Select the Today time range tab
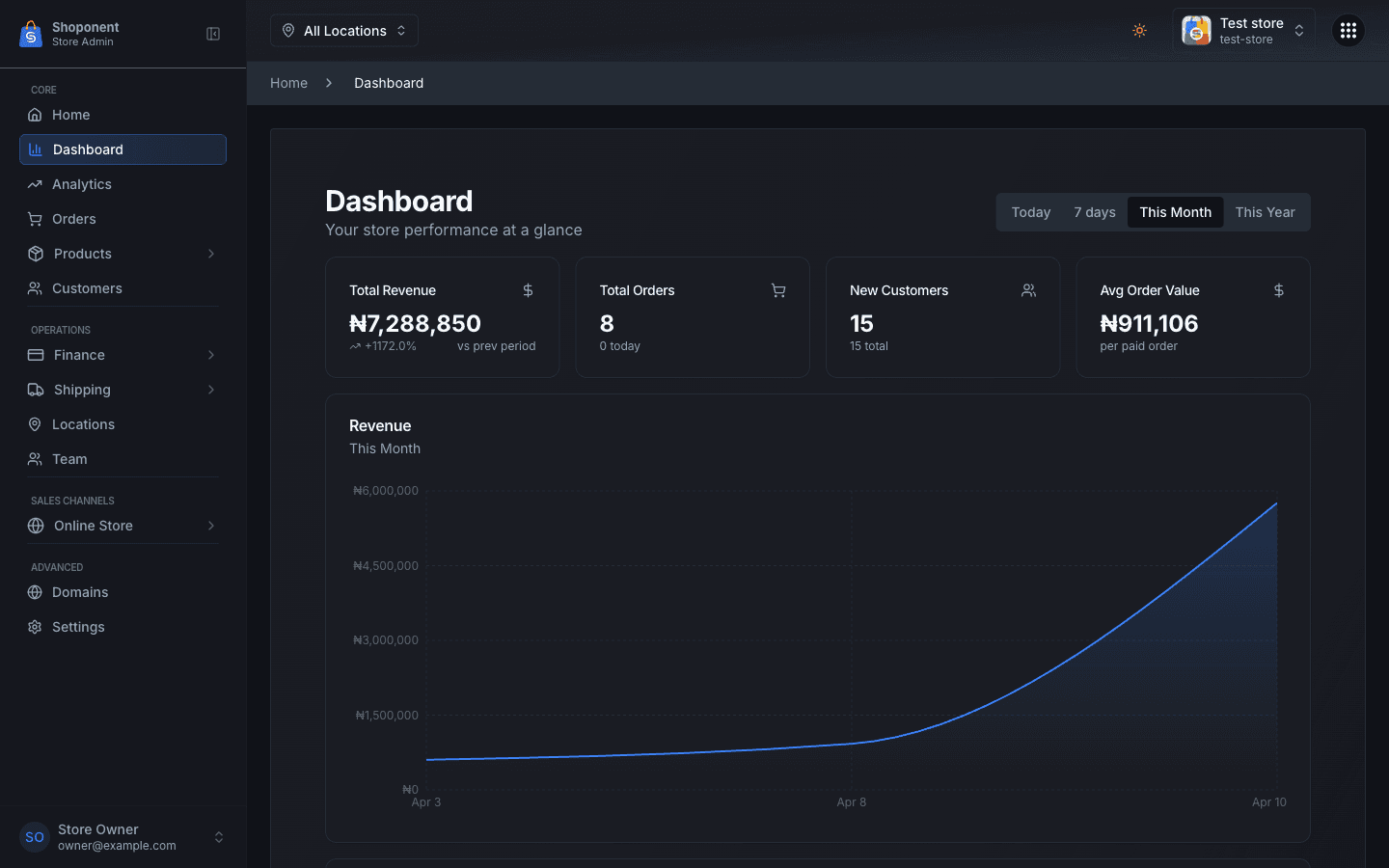Image resolution: width=1389 pixels, height=868 pixels. pyautogui.click(x=1031, y=212)
